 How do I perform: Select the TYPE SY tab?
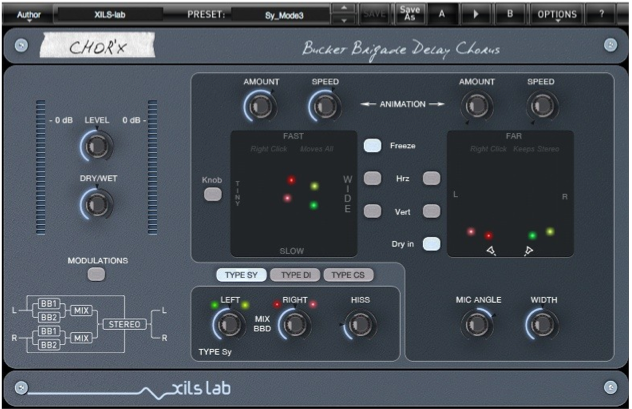241,275
